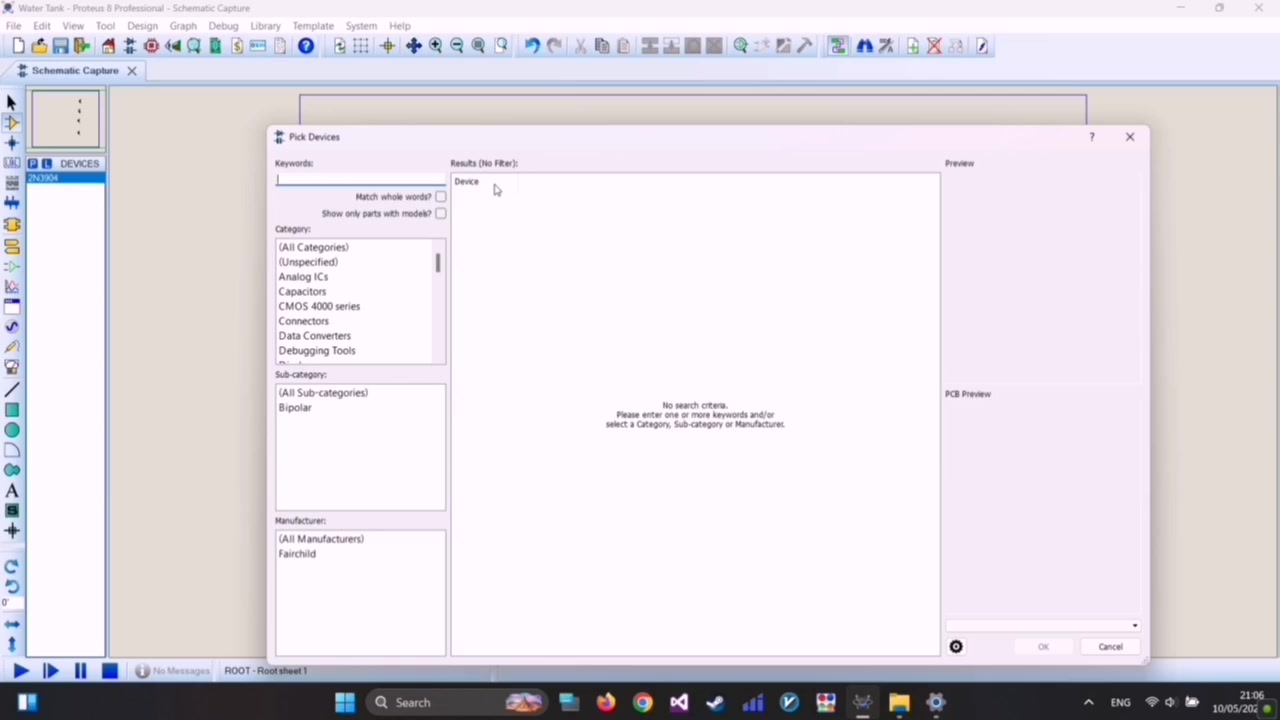1280x720 pixels.
Task: Click the Keywords input field
Action: (x=360, y=180)
